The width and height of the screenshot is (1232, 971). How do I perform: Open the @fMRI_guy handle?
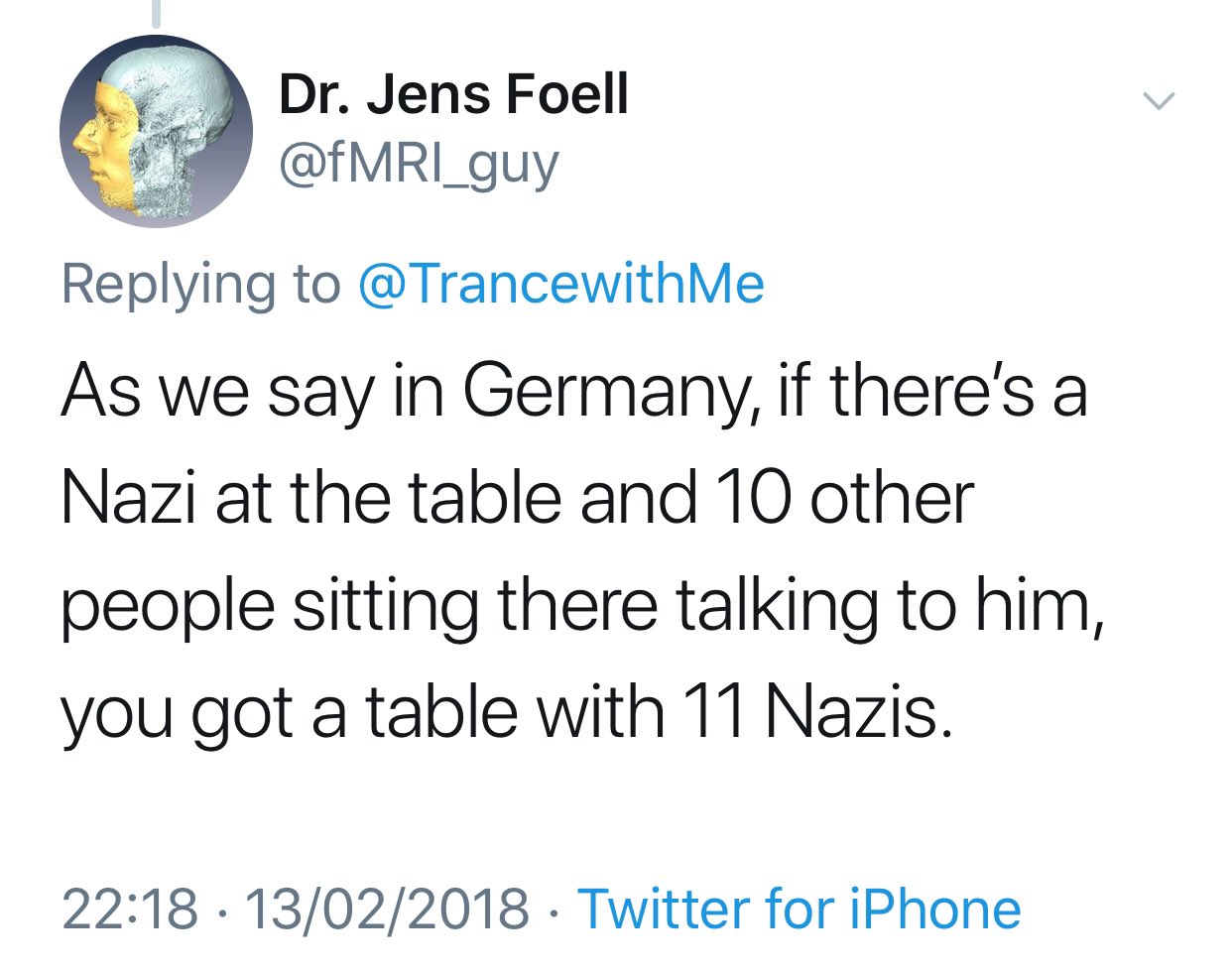click(x=420, y=165)
